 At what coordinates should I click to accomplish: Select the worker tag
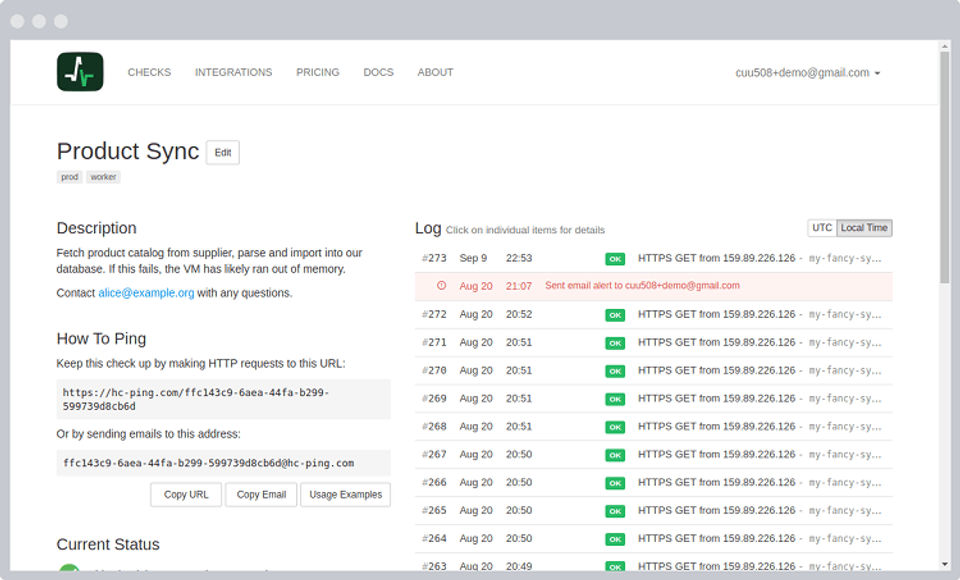pyautogui.click(x=103, y=177)
